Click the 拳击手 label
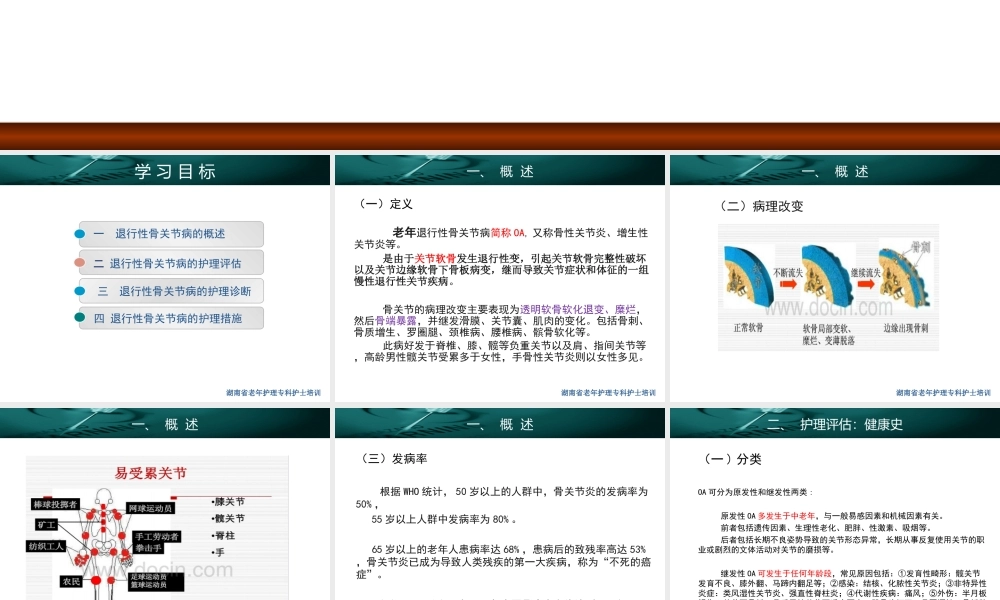1000x600 pixels. point(148,548)
